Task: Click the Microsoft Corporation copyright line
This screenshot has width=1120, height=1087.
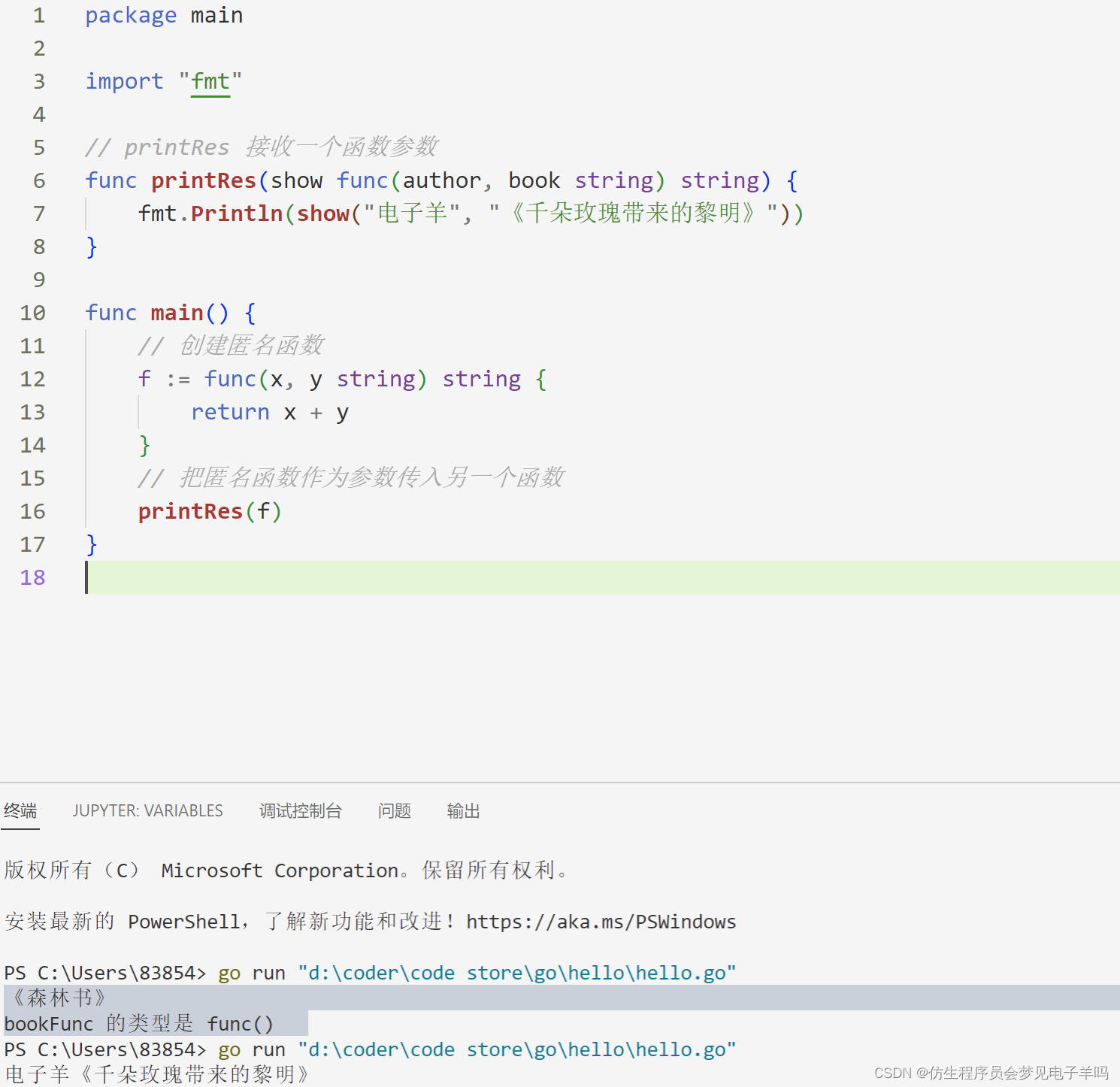Action: point(287,871)
